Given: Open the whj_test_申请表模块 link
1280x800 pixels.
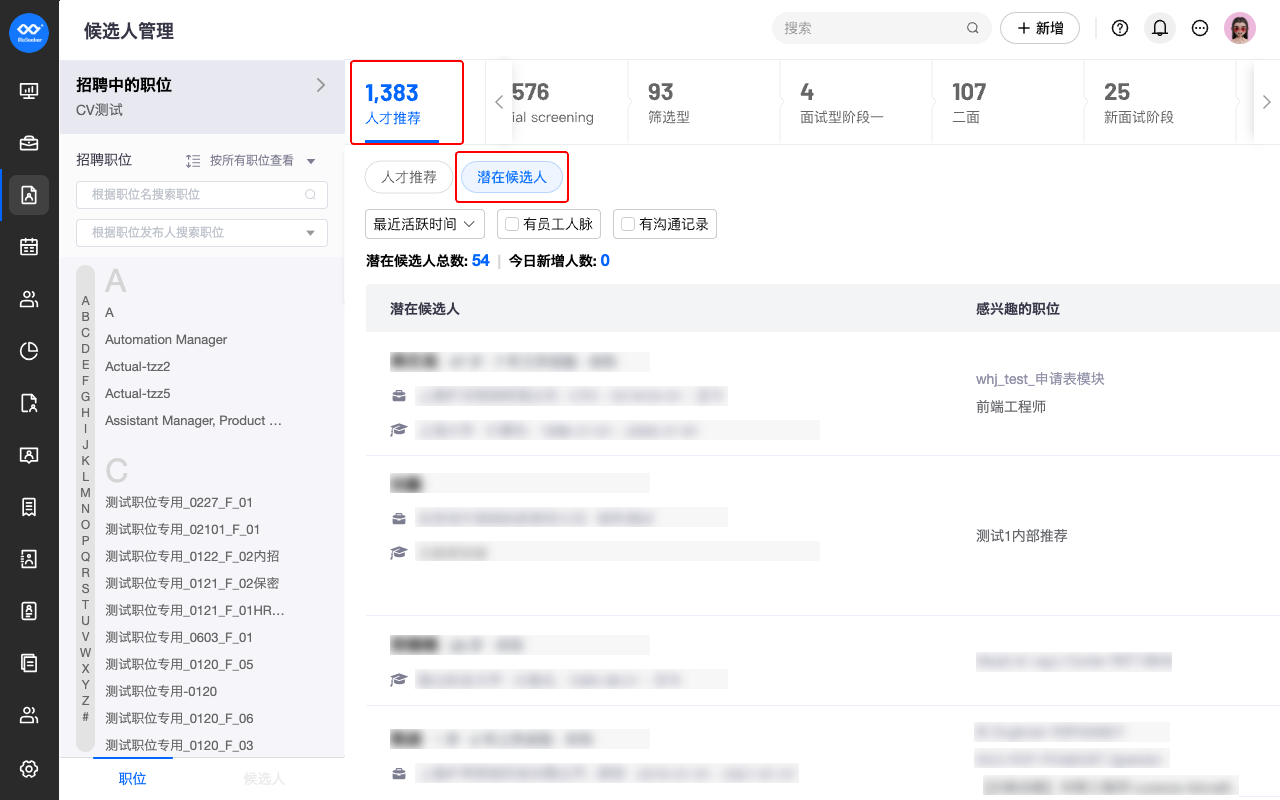Looking at the screenshot, I should click(1040, 379).
